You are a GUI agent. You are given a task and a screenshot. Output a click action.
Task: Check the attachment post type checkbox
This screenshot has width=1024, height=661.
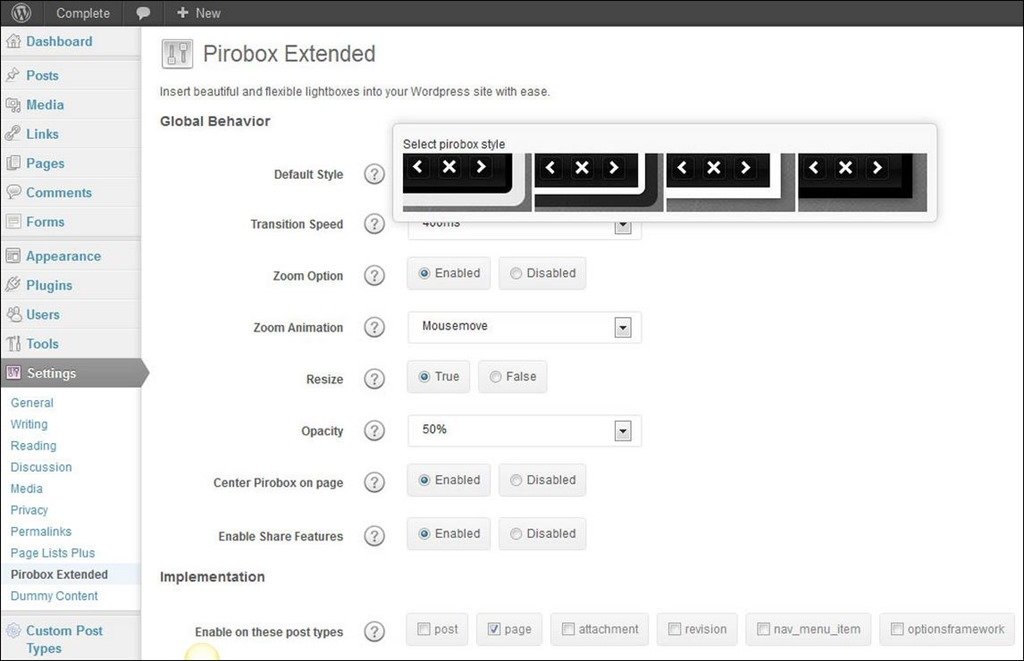pos(568,629)
